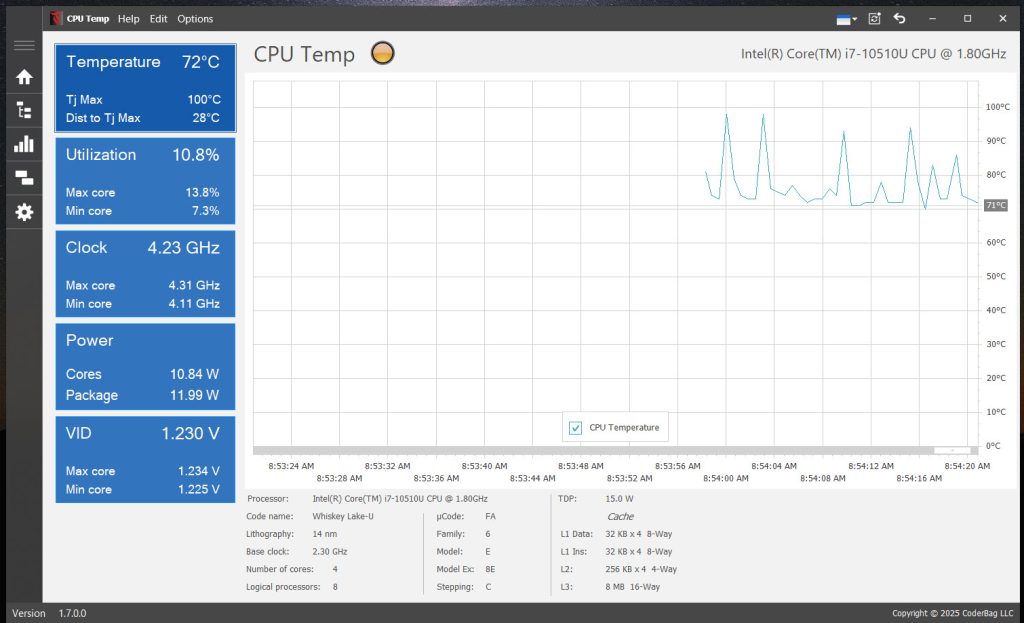Open the color theme dropdown in title bar

point(846,19)
